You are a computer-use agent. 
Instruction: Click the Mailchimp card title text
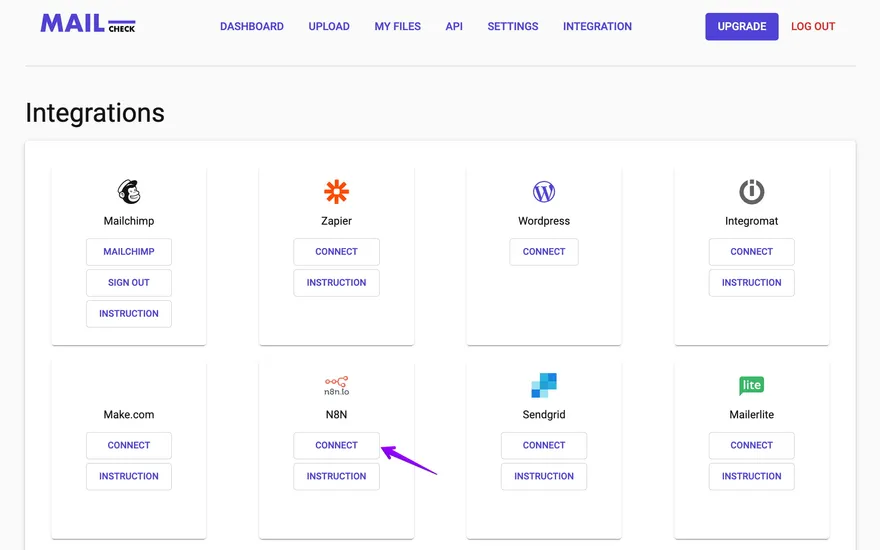129,221
